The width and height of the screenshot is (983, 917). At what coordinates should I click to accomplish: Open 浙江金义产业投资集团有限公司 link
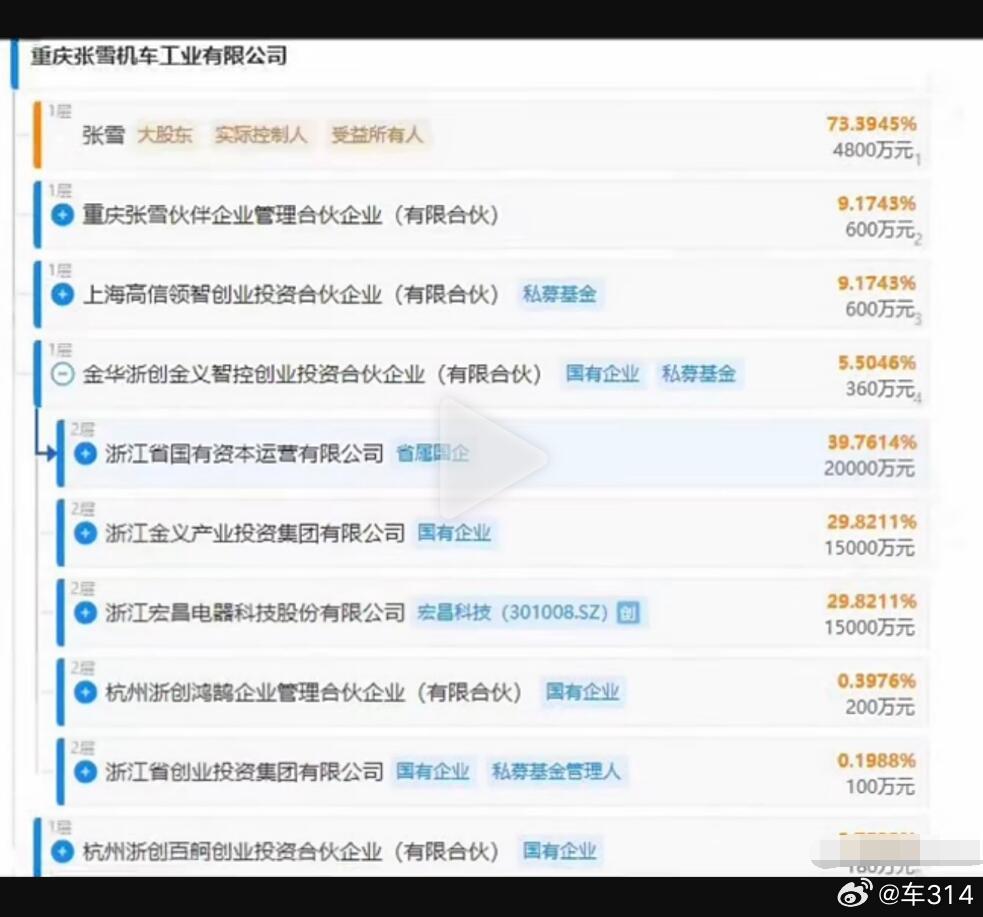pos(255,533)
